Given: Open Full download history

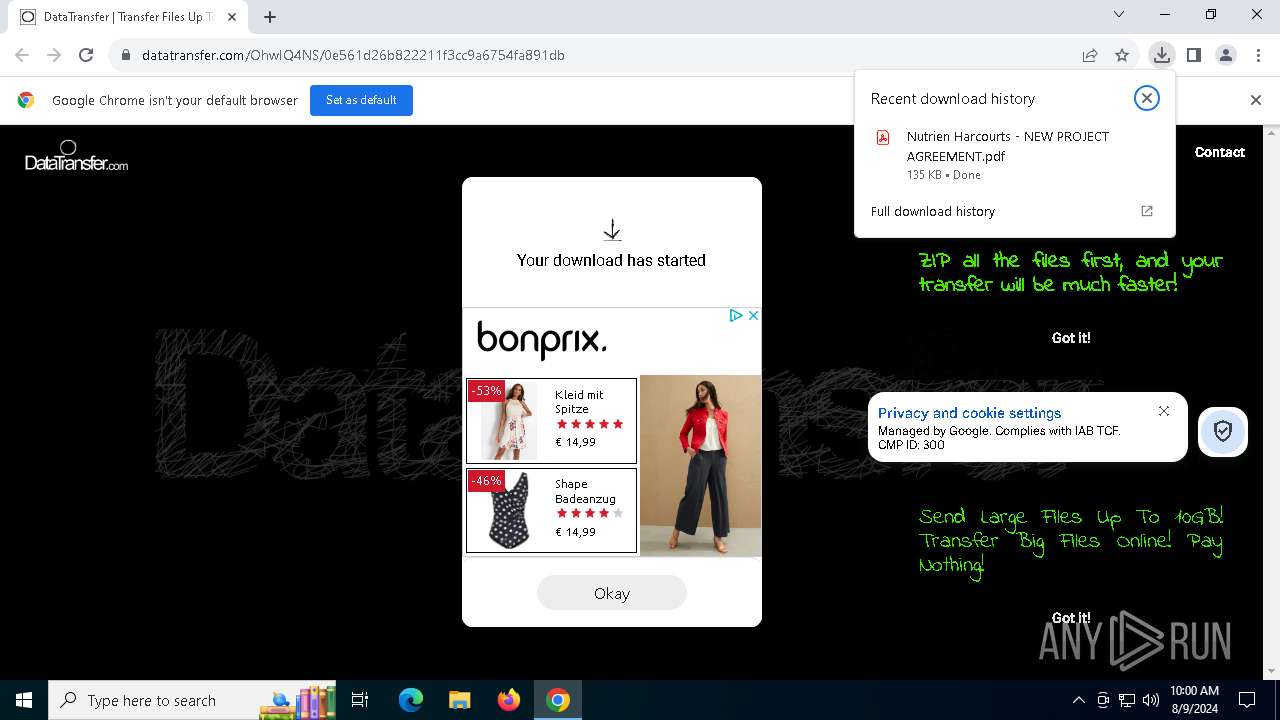Looking at the screenshot, I should coord(933,211).
